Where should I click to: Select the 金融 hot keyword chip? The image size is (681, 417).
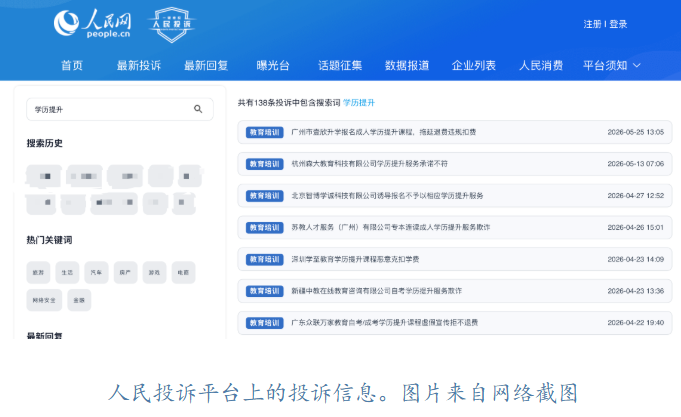point(79,300)
